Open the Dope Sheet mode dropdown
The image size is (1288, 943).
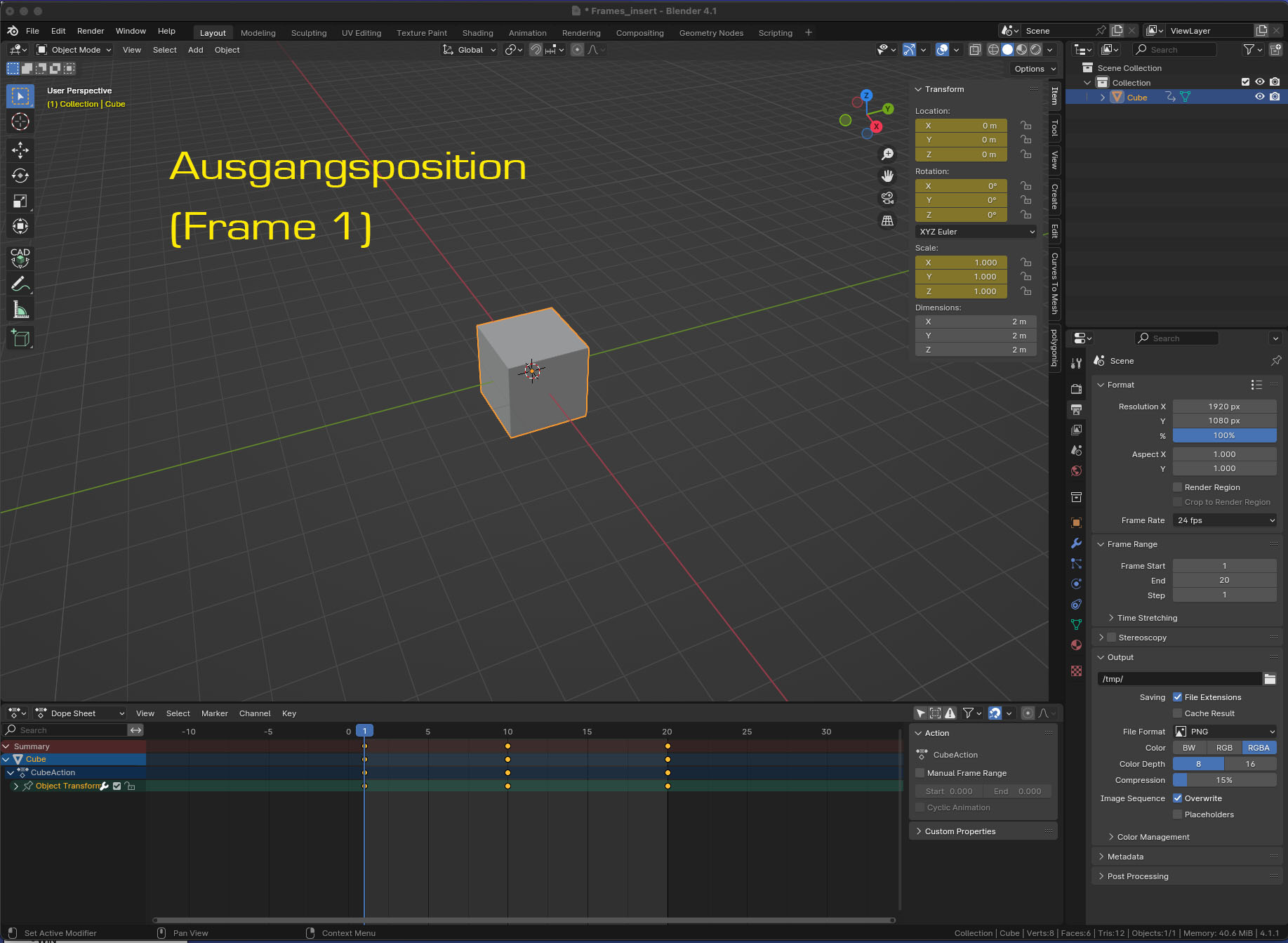pos(79,713)
